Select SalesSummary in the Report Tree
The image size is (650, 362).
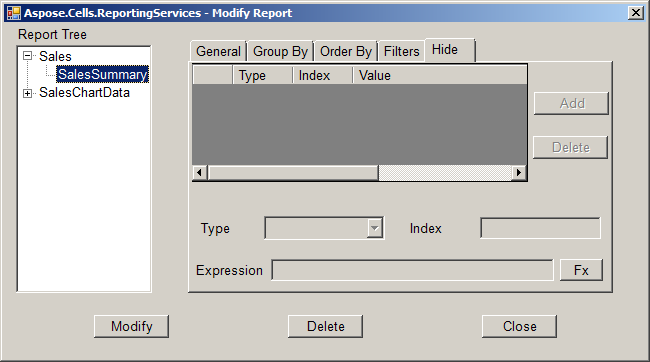point(102,74)
